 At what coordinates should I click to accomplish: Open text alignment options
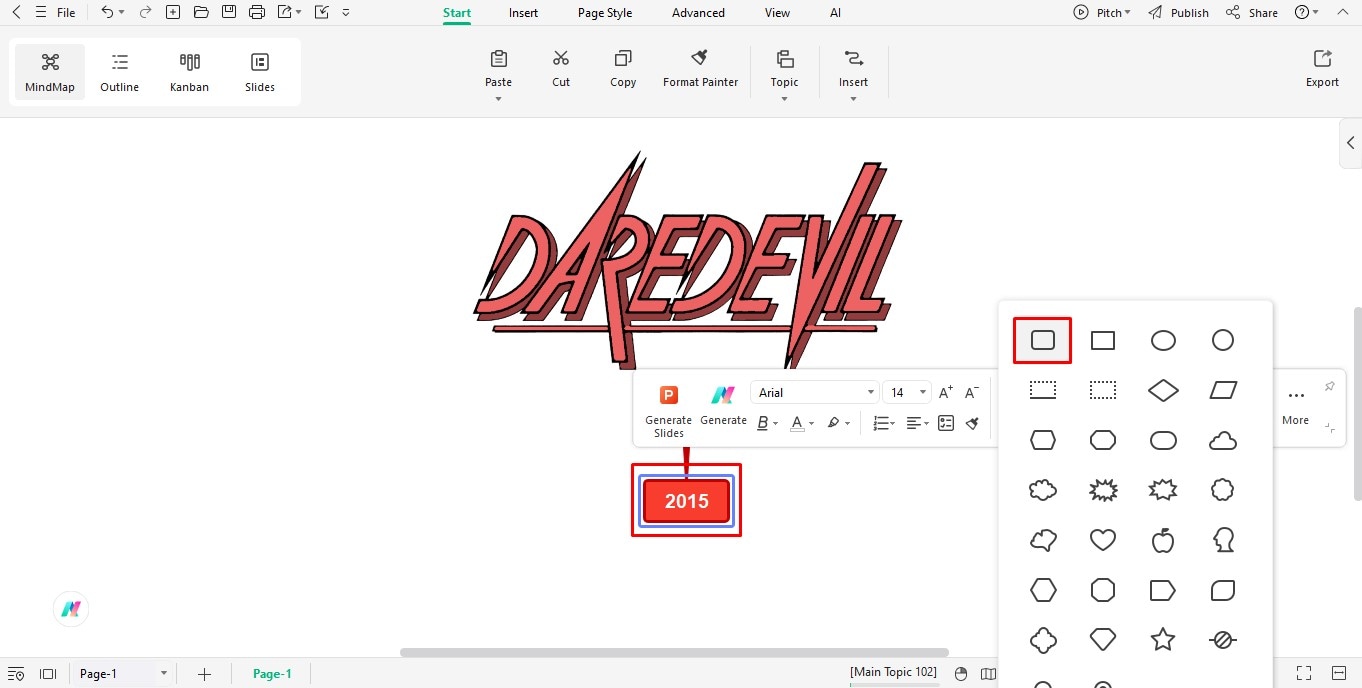pyautogui.click(x=917, y=423)
